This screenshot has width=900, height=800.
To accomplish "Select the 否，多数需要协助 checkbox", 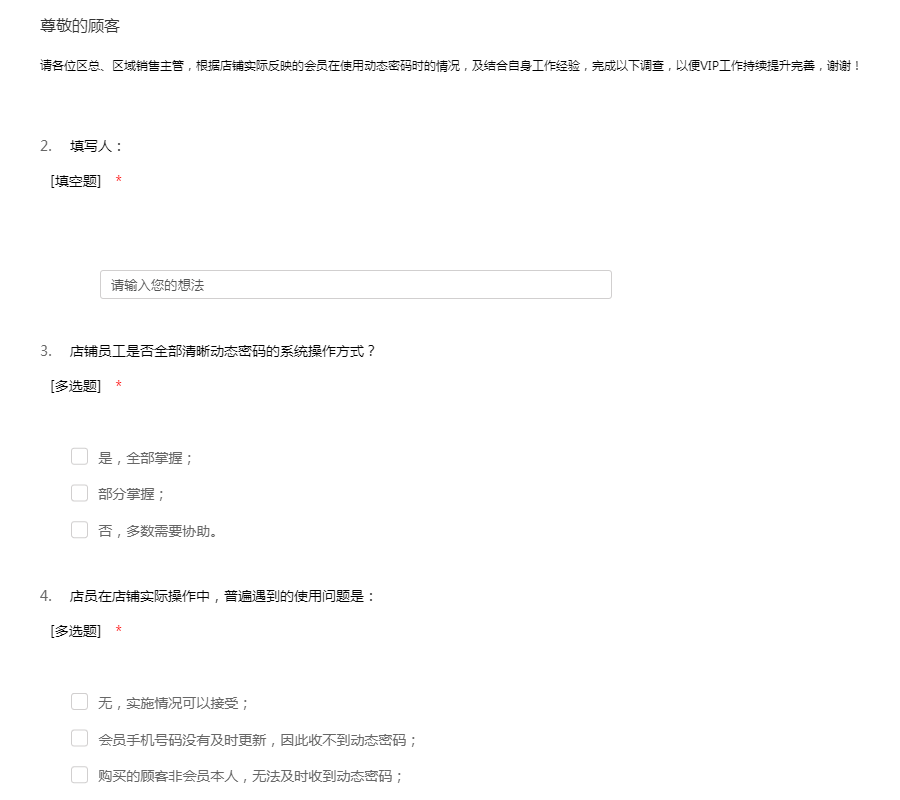I will coord(80,530).
